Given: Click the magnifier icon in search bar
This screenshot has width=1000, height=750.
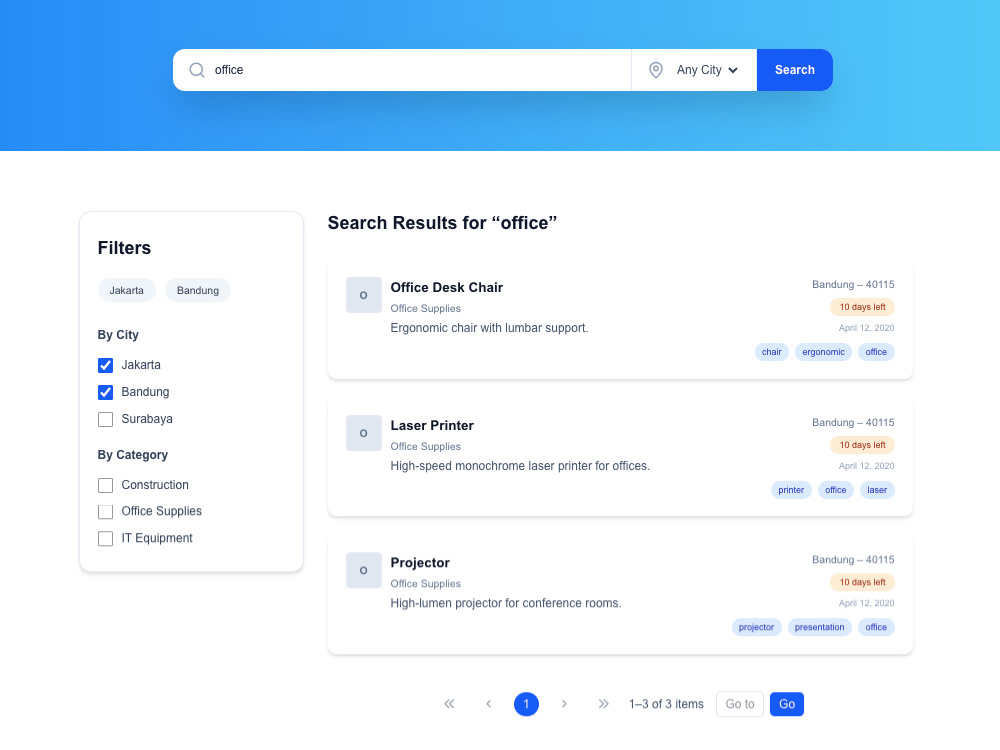Looking at the screenshot, I should tap(197, 70).
